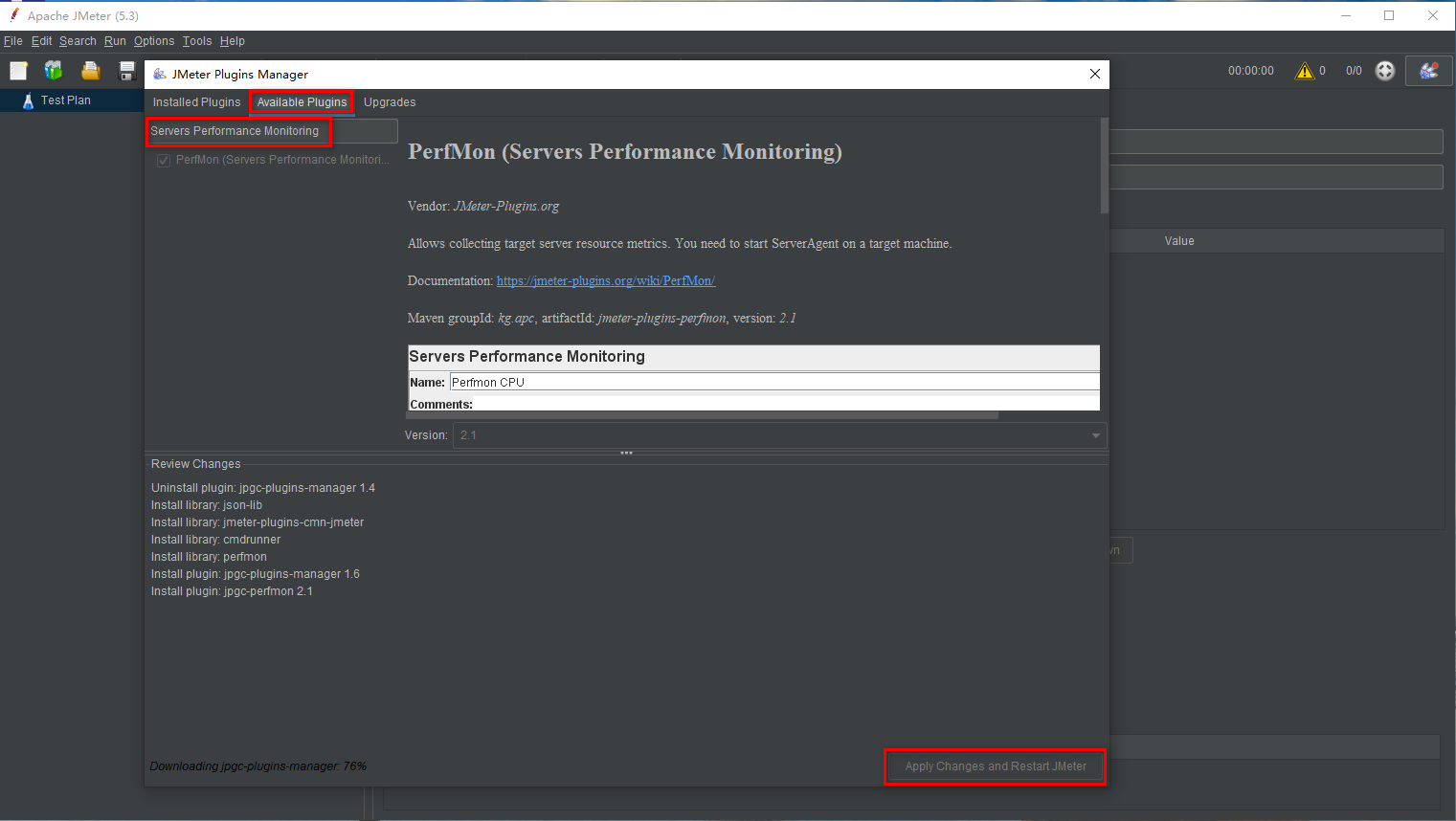Open the Options menu
Image resolution: width=1456 pixels, height=821 pixels.
click(154, 41)
